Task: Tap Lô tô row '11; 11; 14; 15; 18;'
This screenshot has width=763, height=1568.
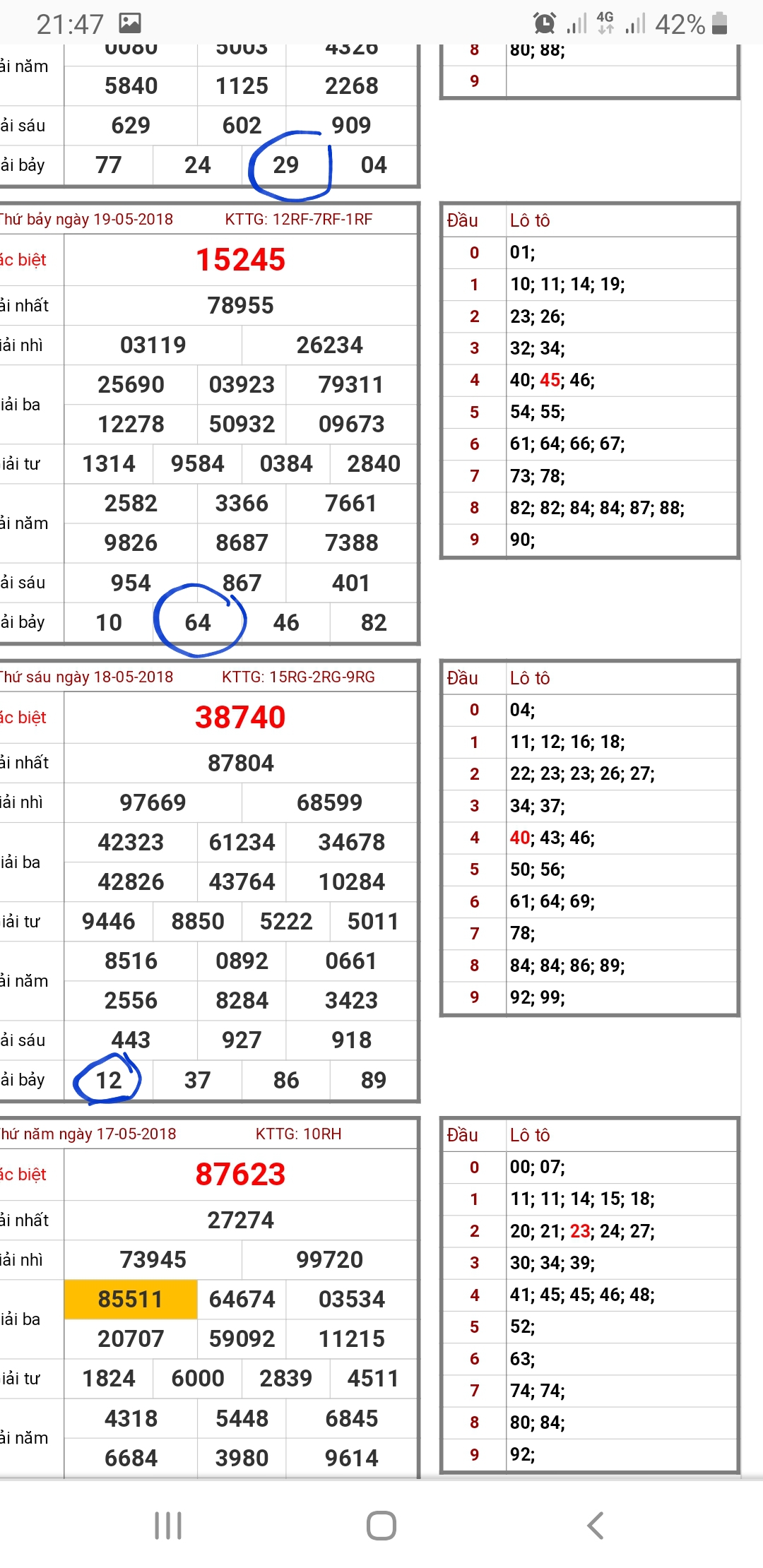Action: point(582,1199)
